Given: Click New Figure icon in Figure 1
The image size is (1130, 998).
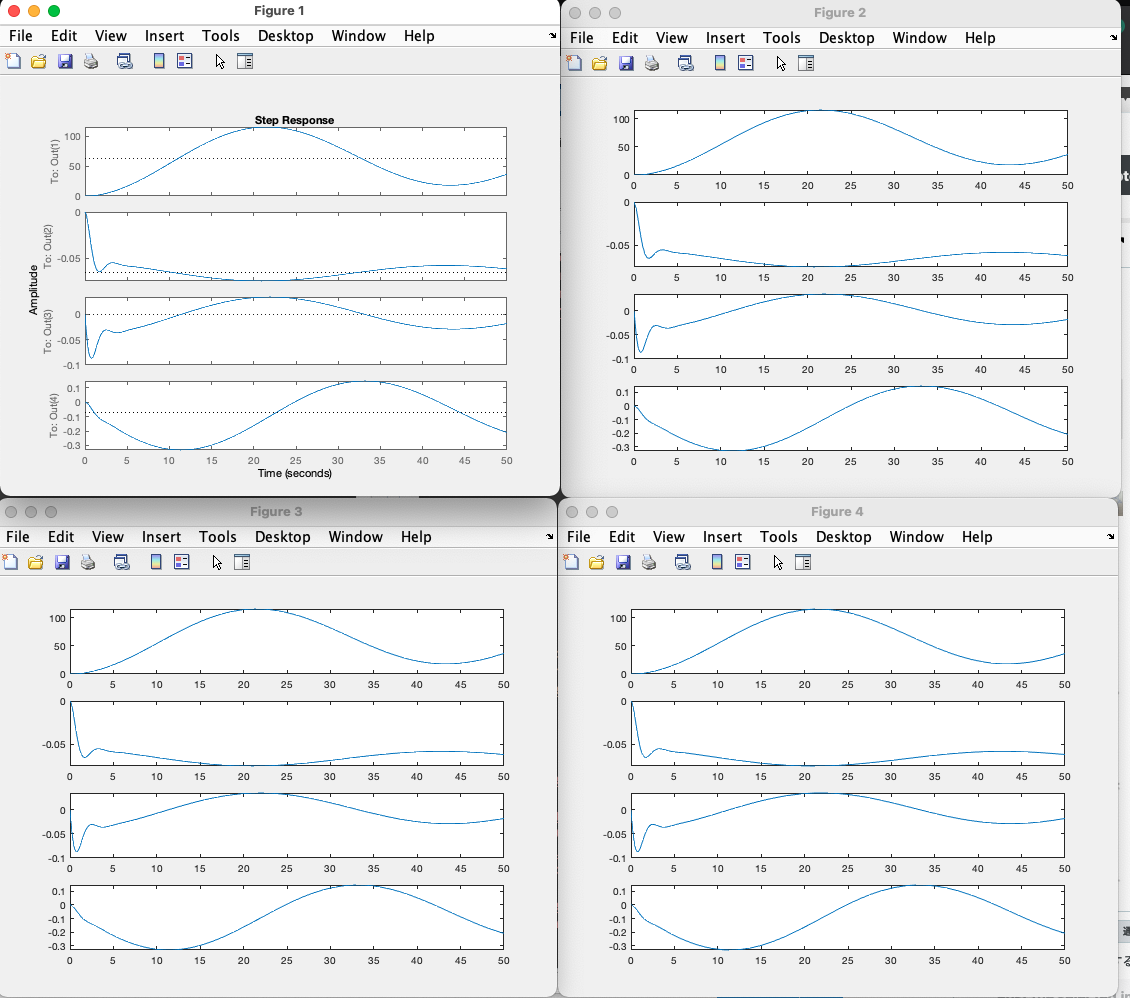Looking at the screenshot, I should 13,61.
